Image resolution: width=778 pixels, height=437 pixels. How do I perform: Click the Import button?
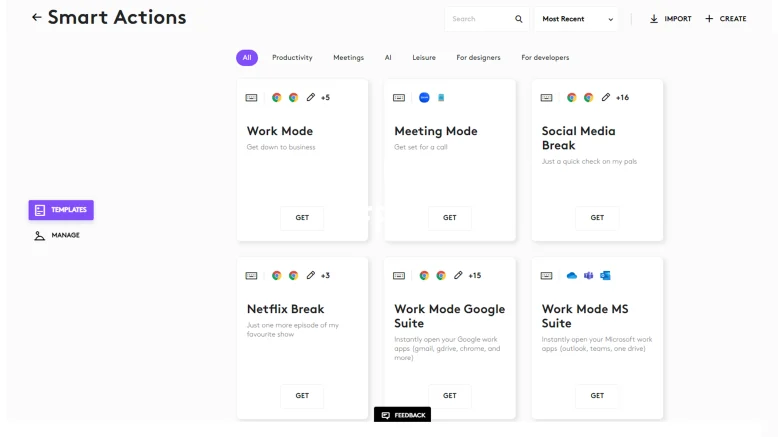point(670,19)
